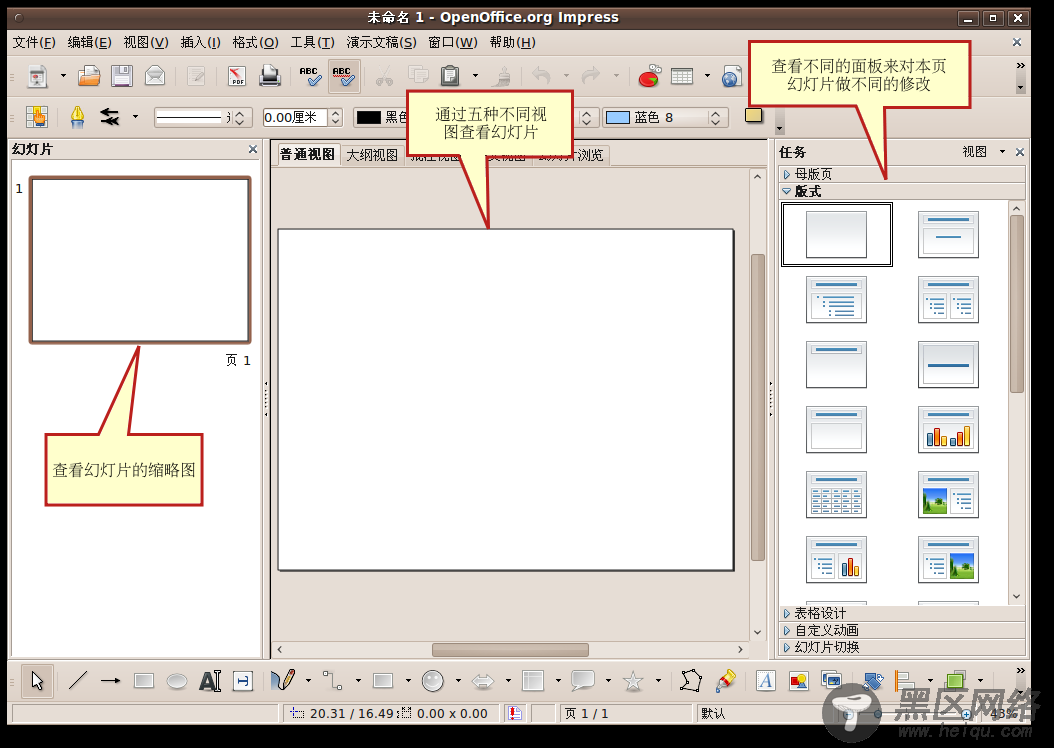Choose the Line drawing tool

click(78, 681)
